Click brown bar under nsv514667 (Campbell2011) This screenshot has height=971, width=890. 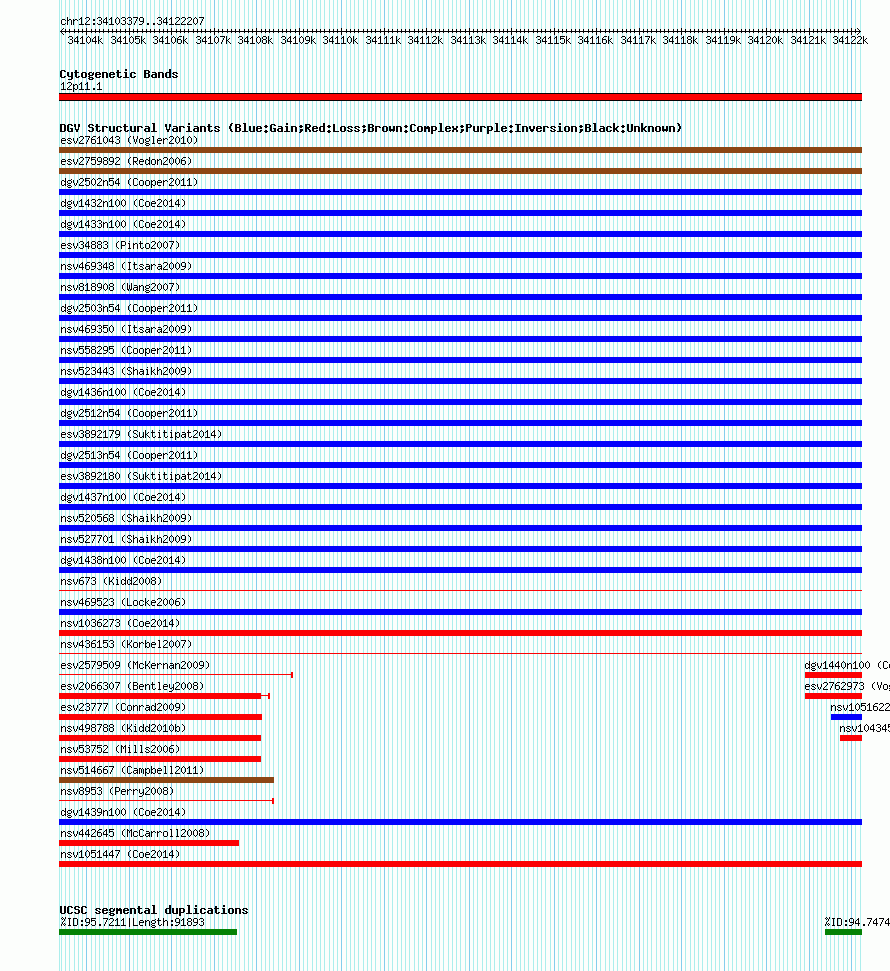pos(167,780)
